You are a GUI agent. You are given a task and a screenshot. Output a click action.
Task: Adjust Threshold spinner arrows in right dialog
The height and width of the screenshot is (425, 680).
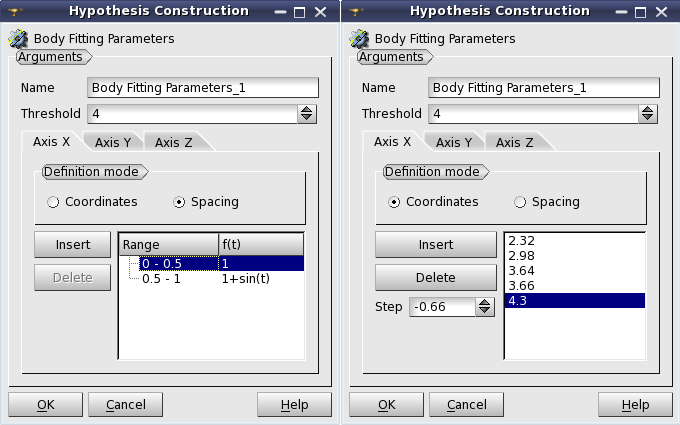647,114
